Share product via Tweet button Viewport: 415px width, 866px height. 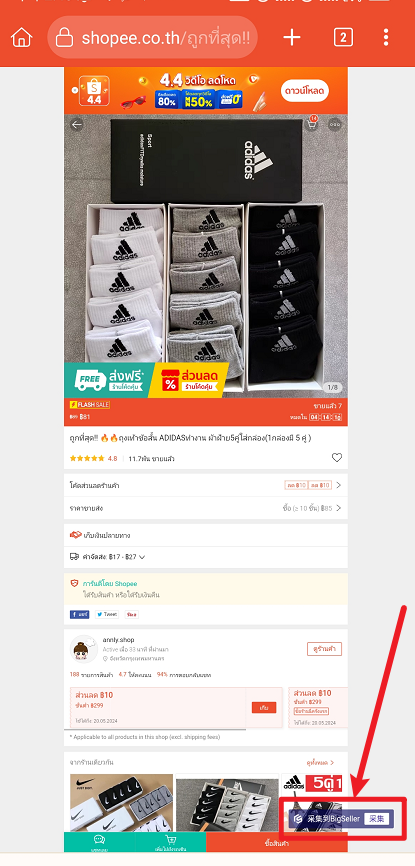pos(107,614)
